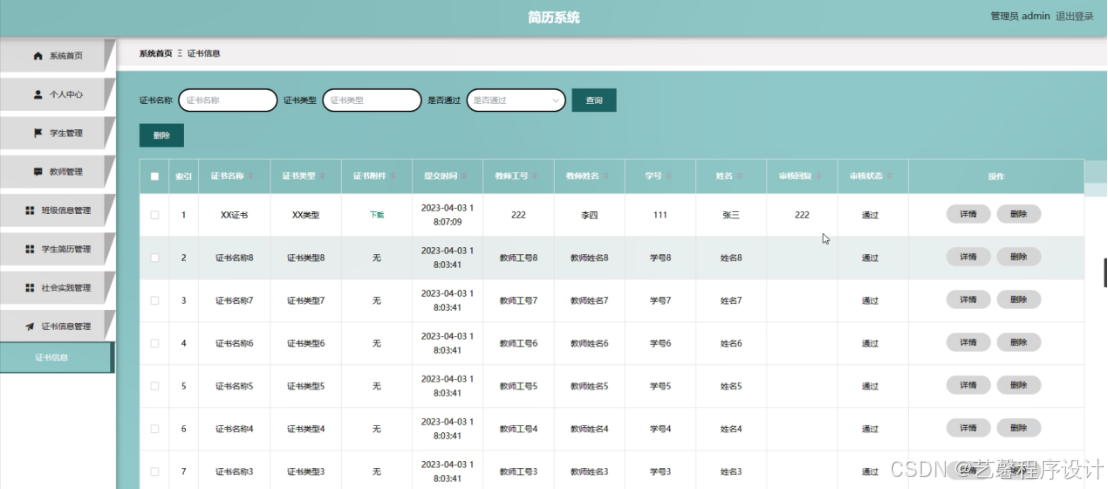Toggle the select-all checkbox in table header

pos(155,177)
